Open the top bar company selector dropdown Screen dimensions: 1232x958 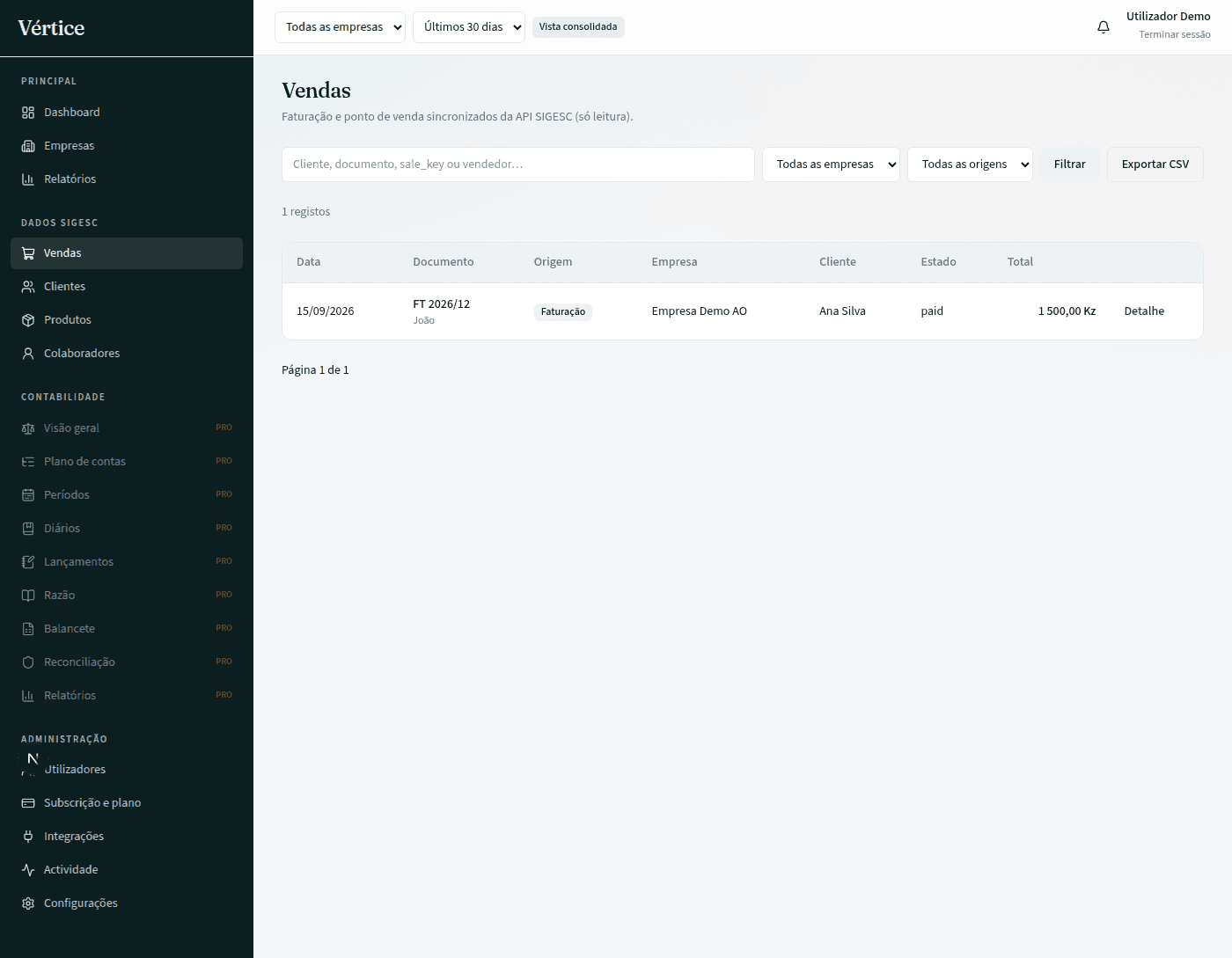click(x=340, y=27)
